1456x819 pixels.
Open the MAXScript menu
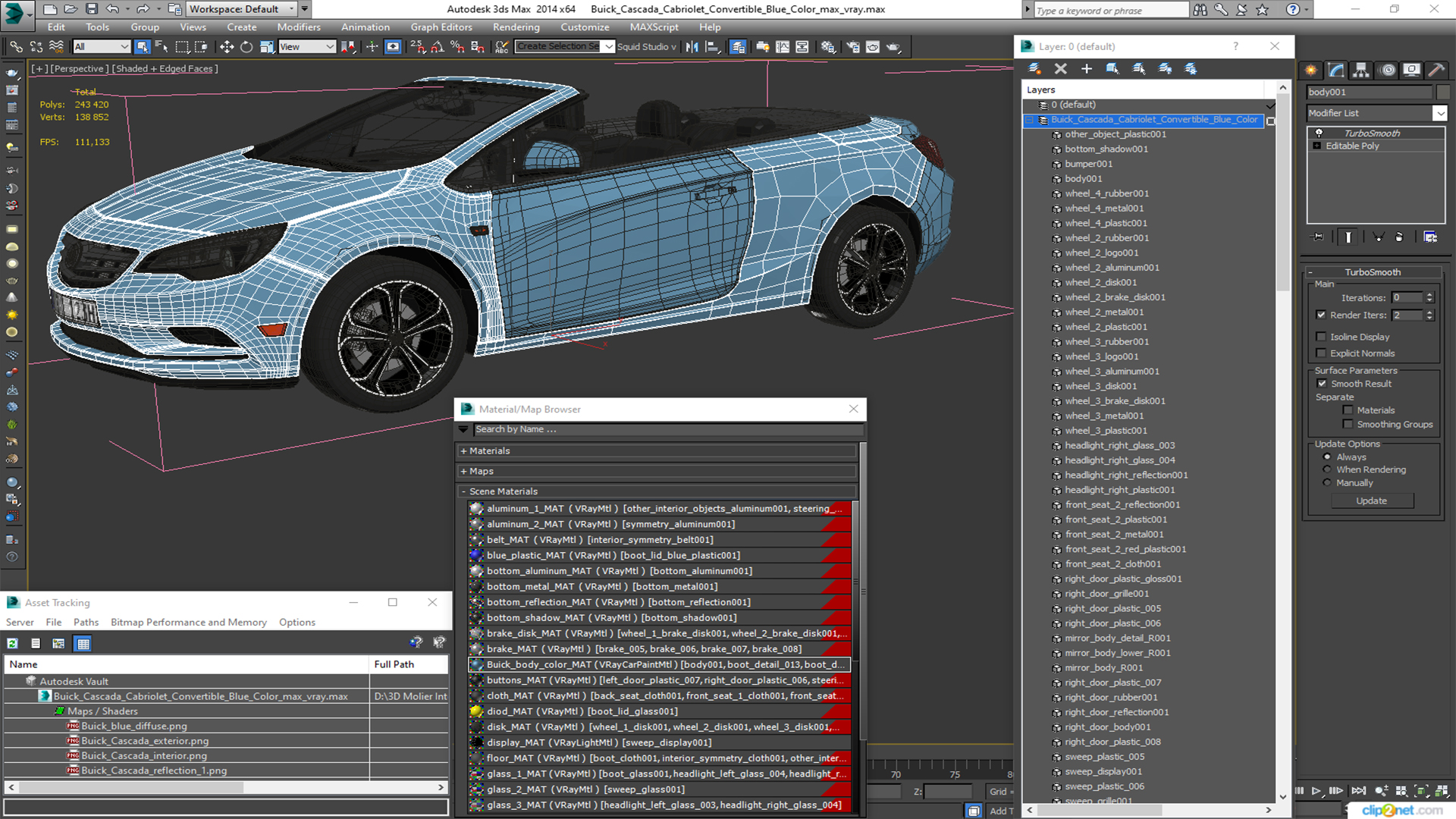(654, 27)
